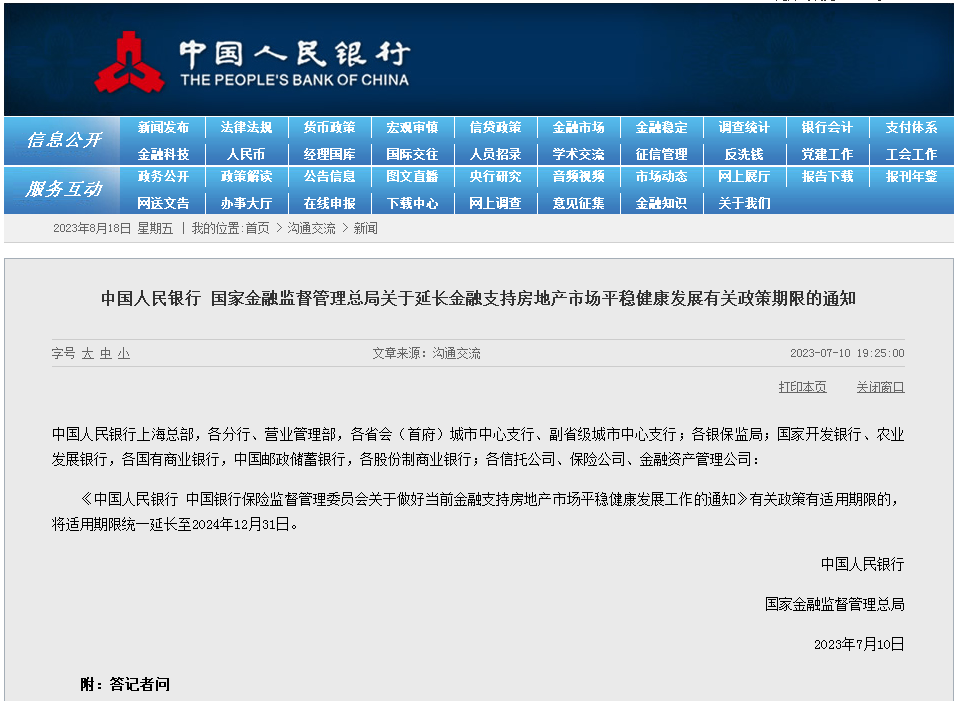Open the 办事大厅 link
958x701 pixels.
246,203
